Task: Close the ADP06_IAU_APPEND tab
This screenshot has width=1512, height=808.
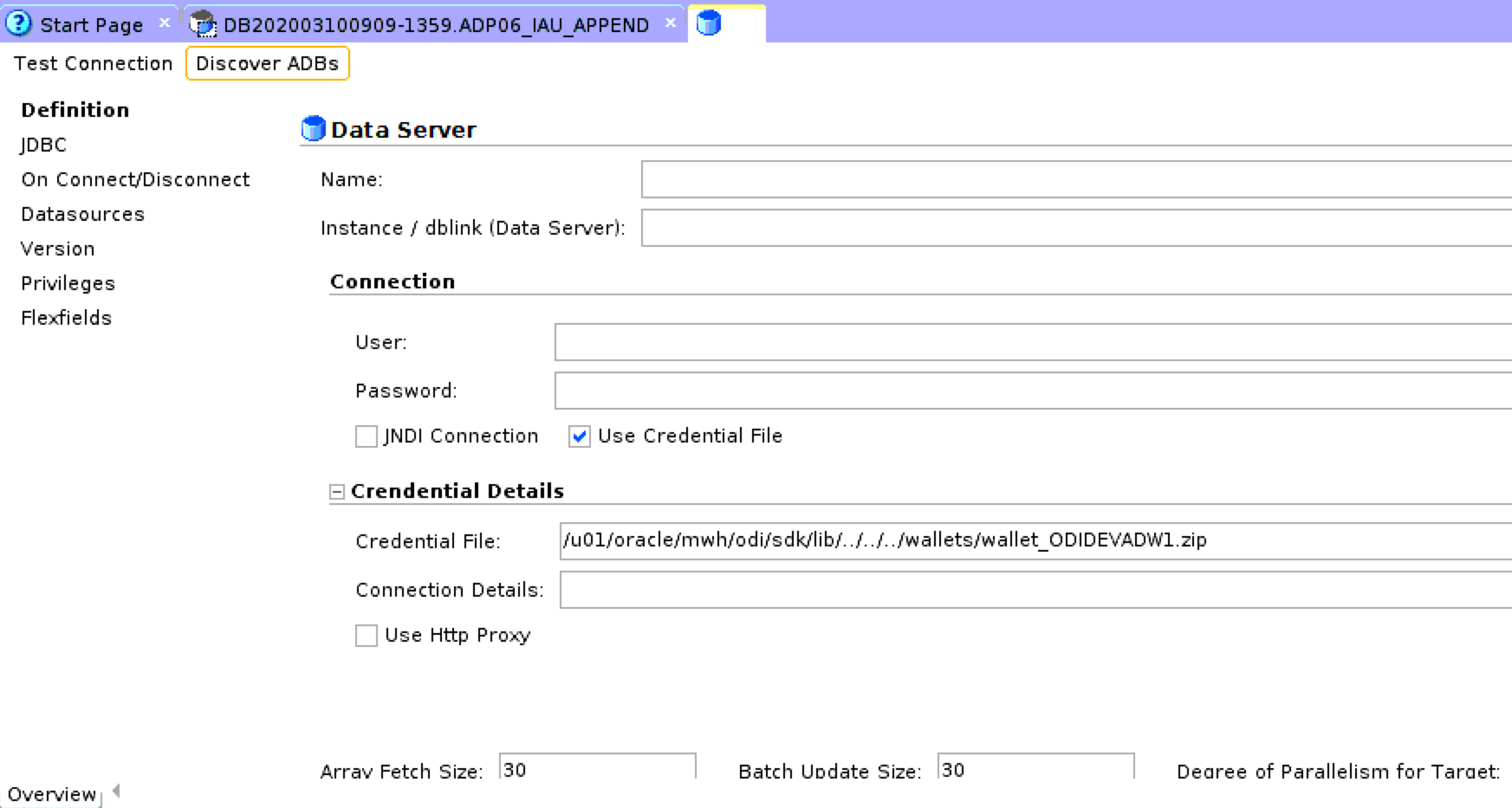Action: [670, 23]
